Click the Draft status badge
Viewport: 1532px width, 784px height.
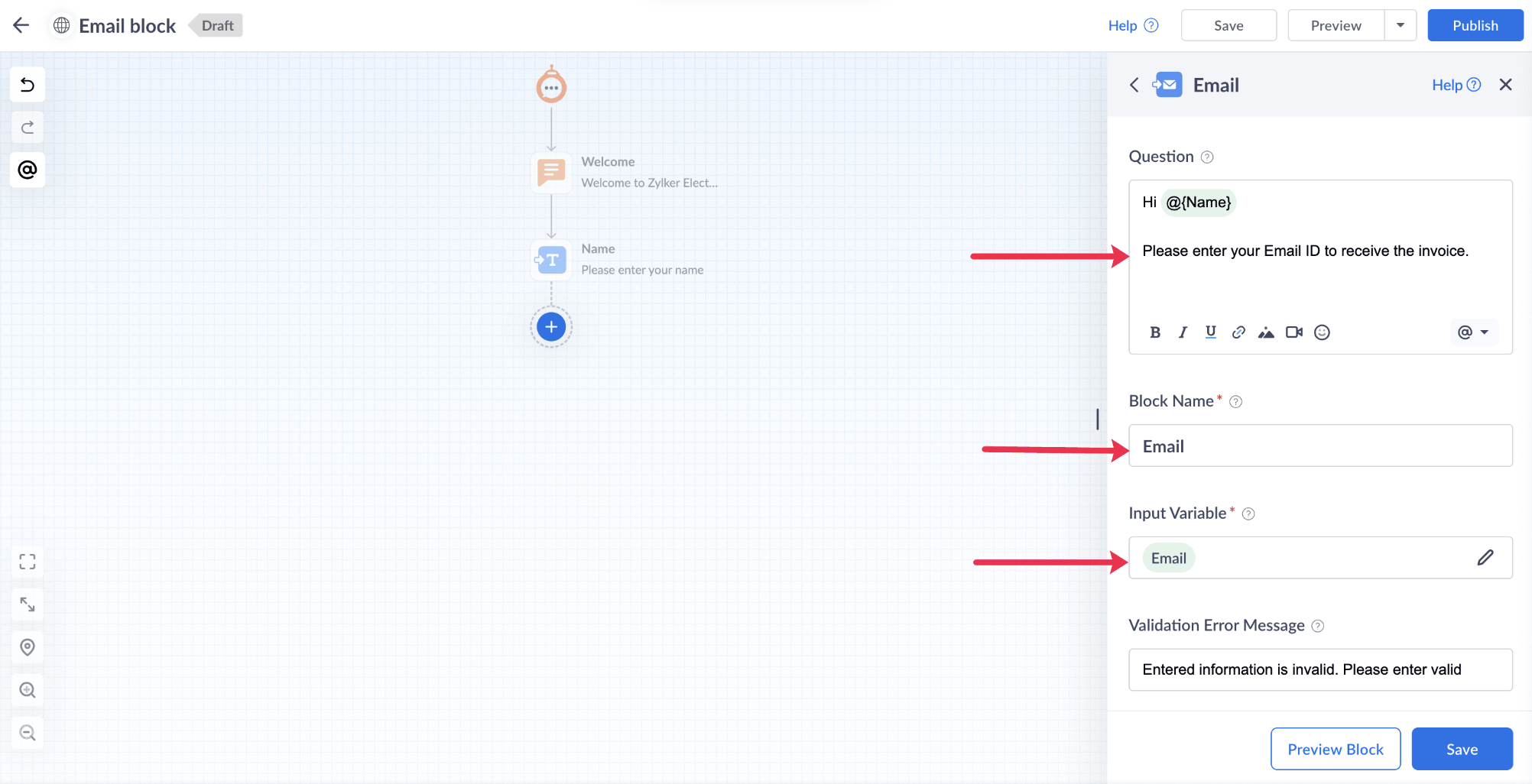click(x=217, y=25)
